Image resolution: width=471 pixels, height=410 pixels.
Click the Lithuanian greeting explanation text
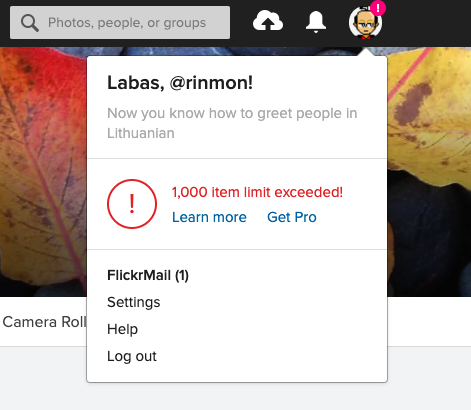[232, 123]
